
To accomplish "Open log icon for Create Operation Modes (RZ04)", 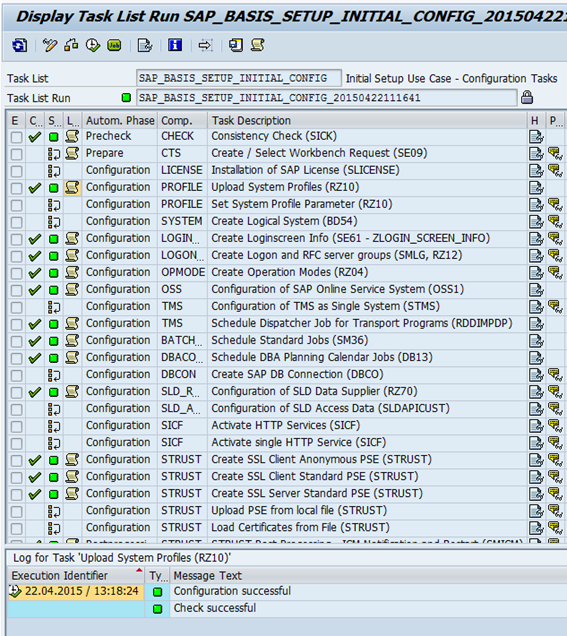I will pos(72,273).
